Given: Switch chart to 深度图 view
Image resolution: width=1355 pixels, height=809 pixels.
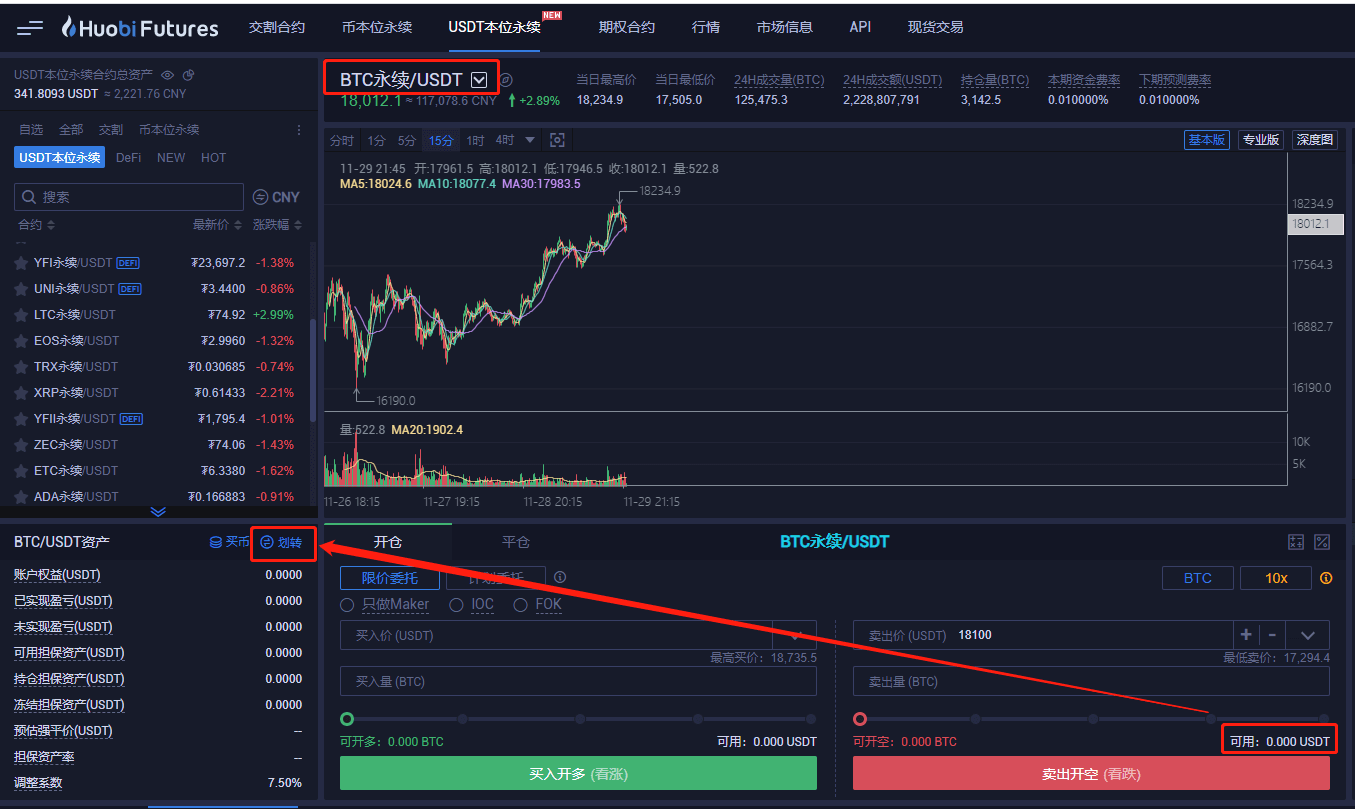Looking at the screenshot, I should coord(1314,140).
